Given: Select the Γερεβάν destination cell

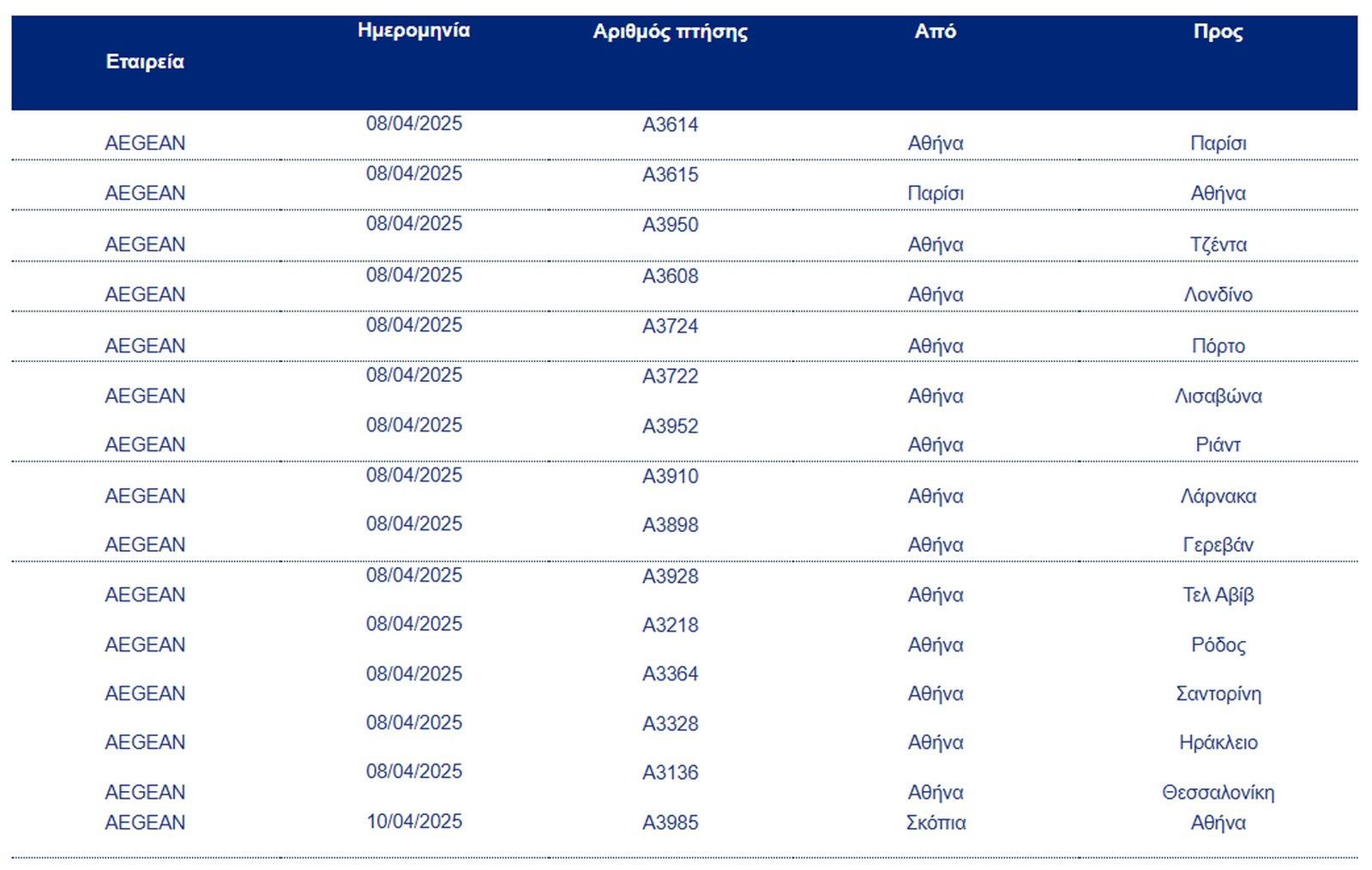Looking at the screenshot, I should (x=1218, y=545).
